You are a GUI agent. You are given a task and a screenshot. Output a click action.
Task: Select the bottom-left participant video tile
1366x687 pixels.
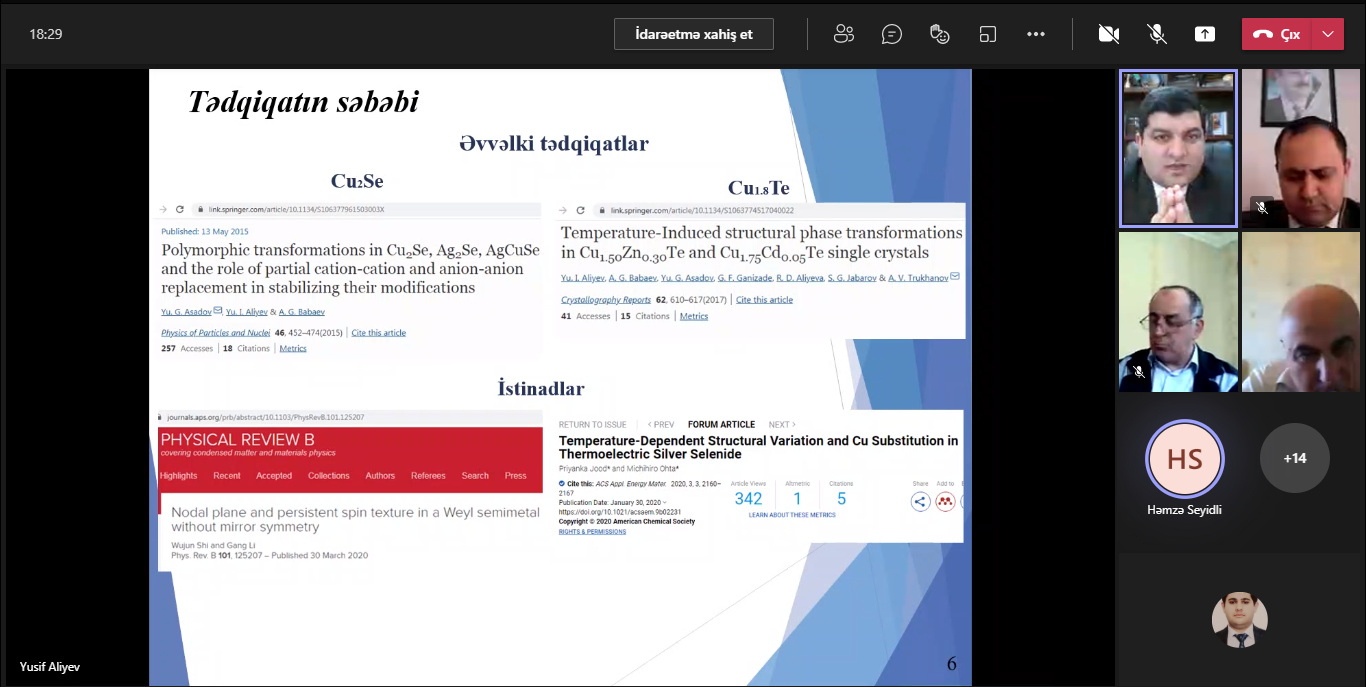[1178, 312]
